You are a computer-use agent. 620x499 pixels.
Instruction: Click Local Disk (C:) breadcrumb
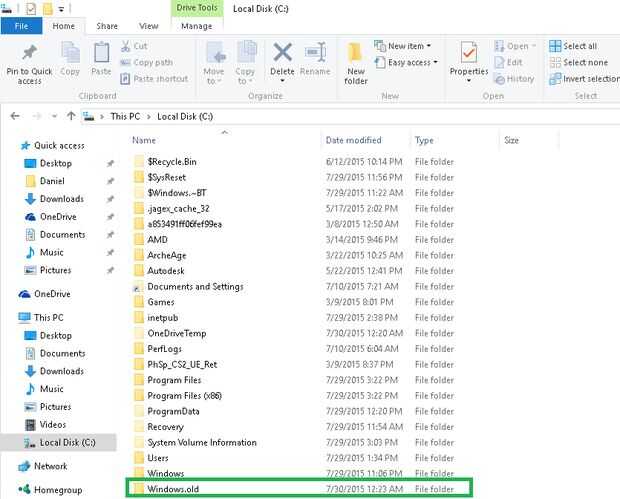pos(185,117)
